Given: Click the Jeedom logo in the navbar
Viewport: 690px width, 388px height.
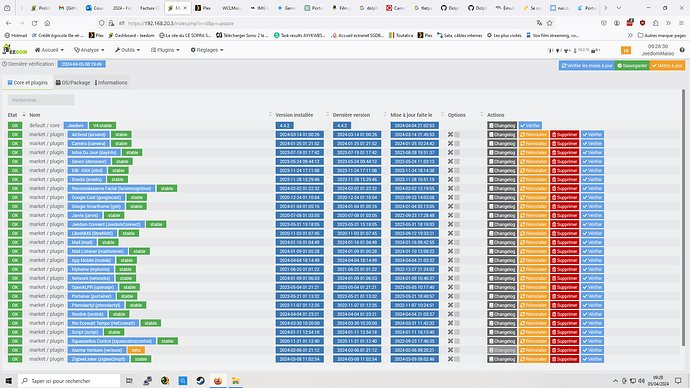Looking at the screenshot, I should tap(15, 50).
